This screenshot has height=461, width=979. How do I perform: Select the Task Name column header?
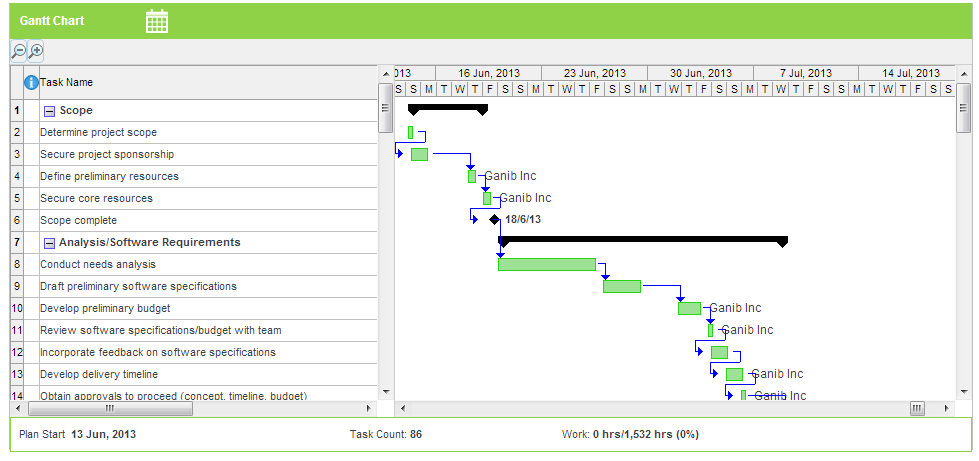[x=66, y=82]
